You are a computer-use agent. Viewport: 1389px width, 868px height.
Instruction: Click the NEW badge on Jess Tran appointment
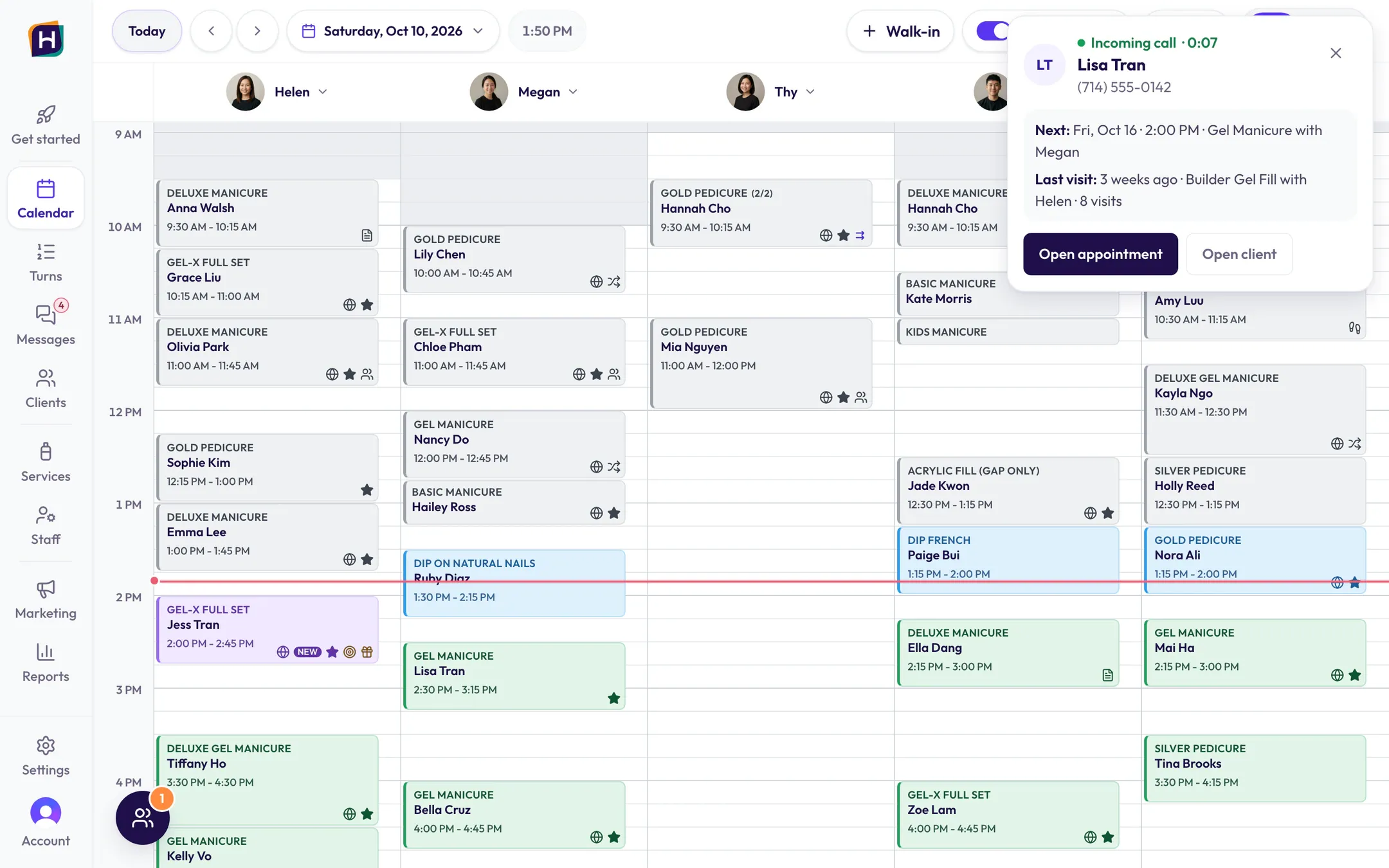(x=307, y=652)
